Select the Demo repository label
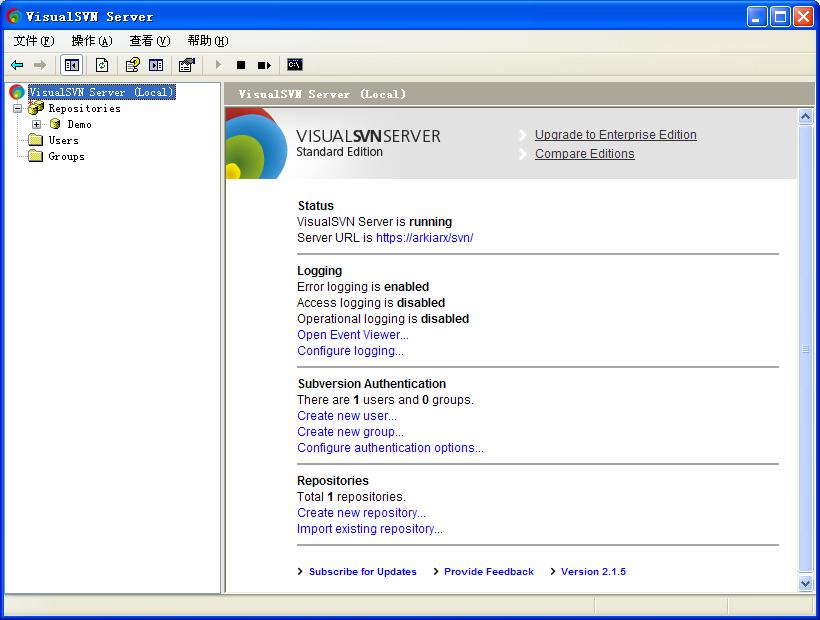820x620 pixels. click(79, 124)
